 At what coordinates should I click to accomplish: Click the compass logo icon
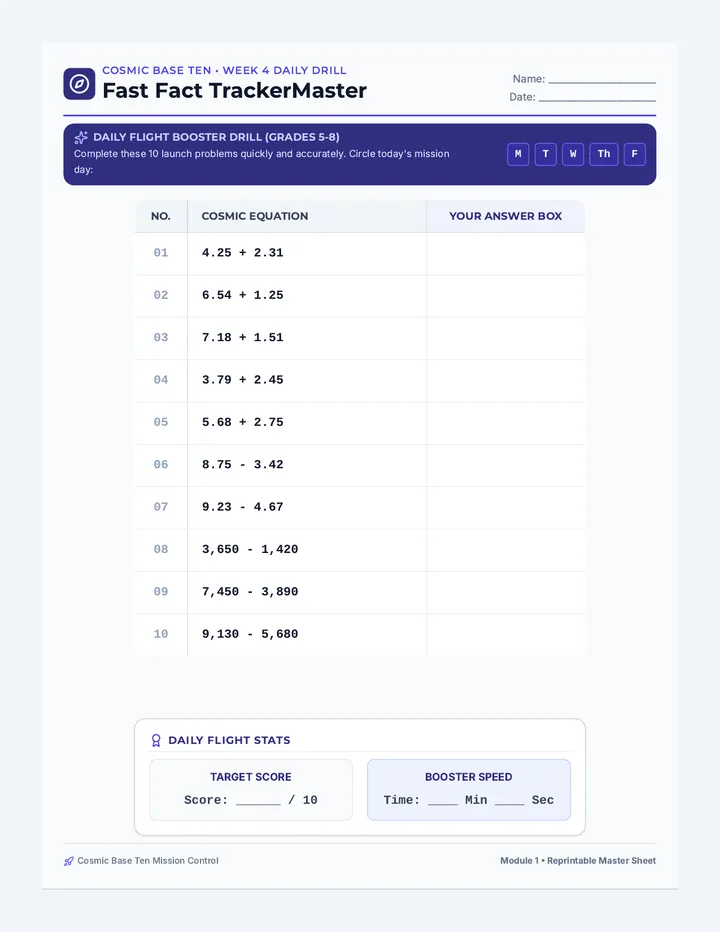[x=79, y=84]
